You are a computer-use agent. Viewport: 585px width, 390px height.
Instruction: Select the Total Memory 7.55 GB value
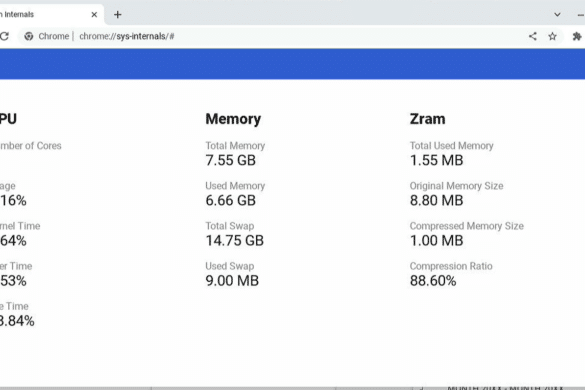(x=231, y=160)
